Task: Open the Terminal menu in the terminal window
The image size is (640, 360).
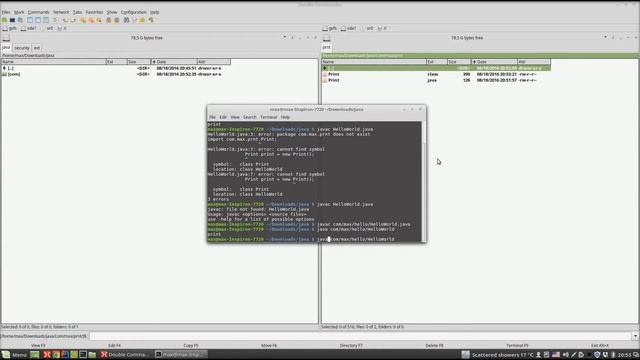Action: tap(269, 117)
